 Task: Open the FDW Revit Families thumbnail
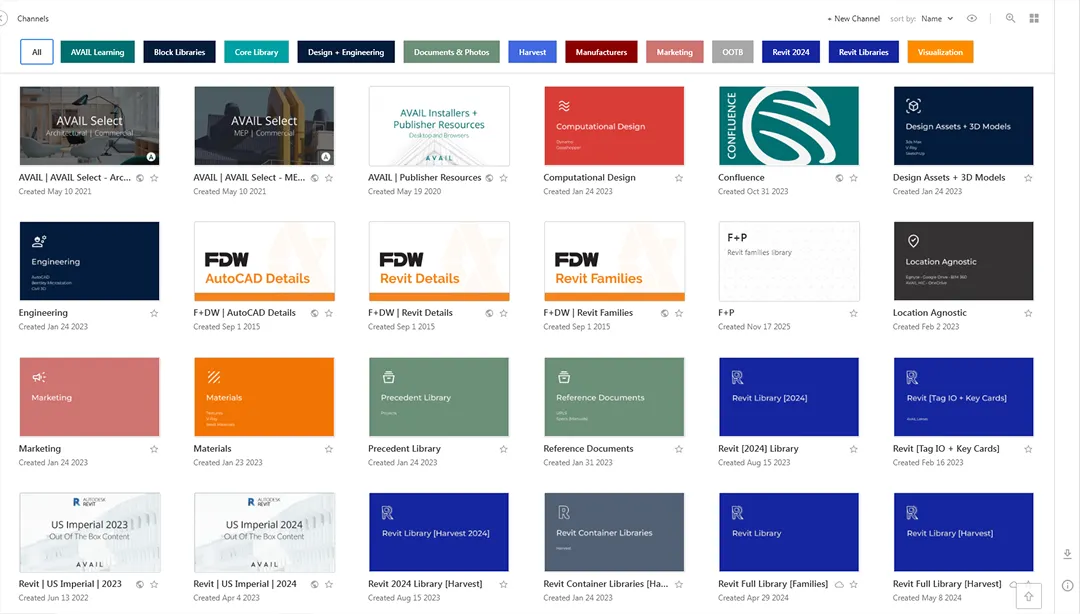pyautogui.click(x=614, y=261)
